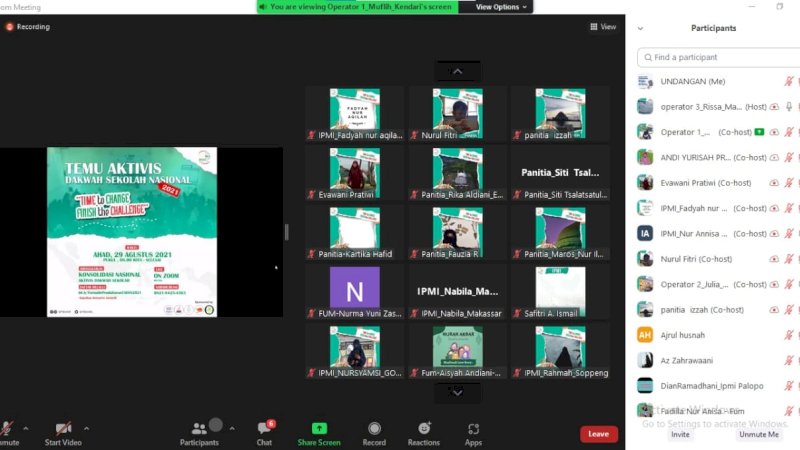Toggle microphone mute in the toolbar
Image resolution: width=800 pixels, height=450 pixels.
tap(7, 428)
